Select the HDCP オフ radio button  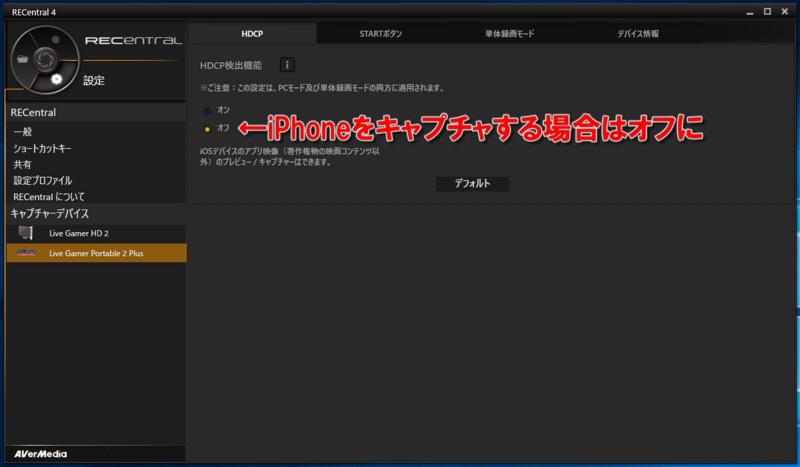(x=207, y=129)
